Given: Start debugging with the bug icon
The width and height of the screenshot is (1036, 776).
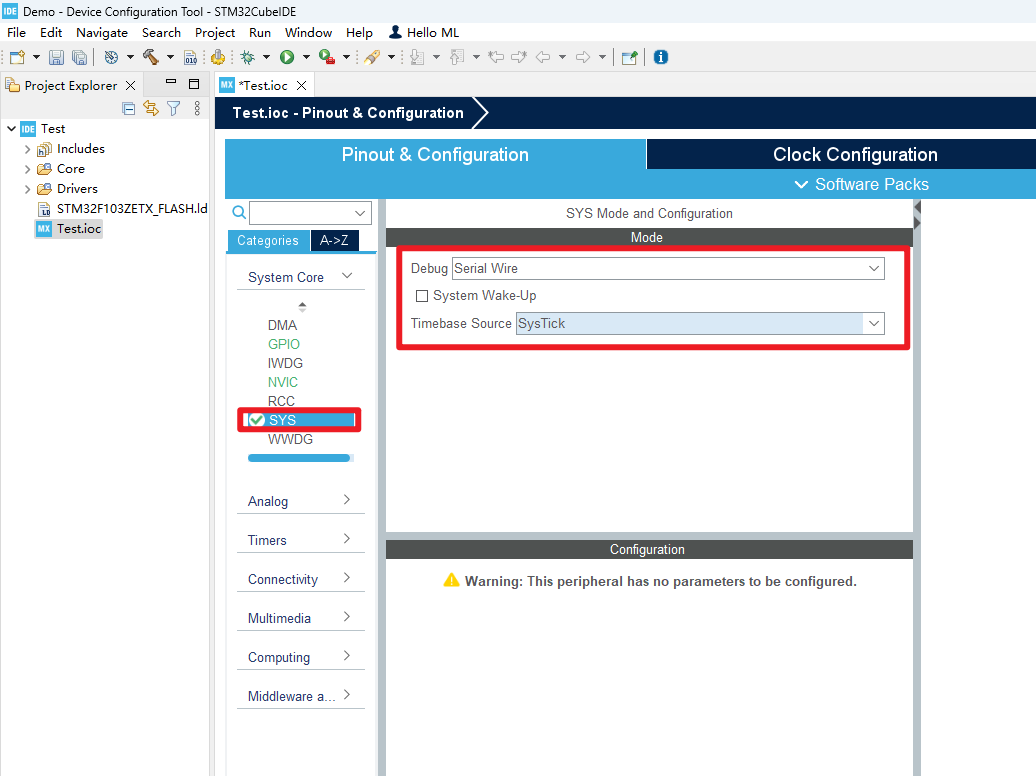Looking at the screenshot, I should [x=248, y=58].
